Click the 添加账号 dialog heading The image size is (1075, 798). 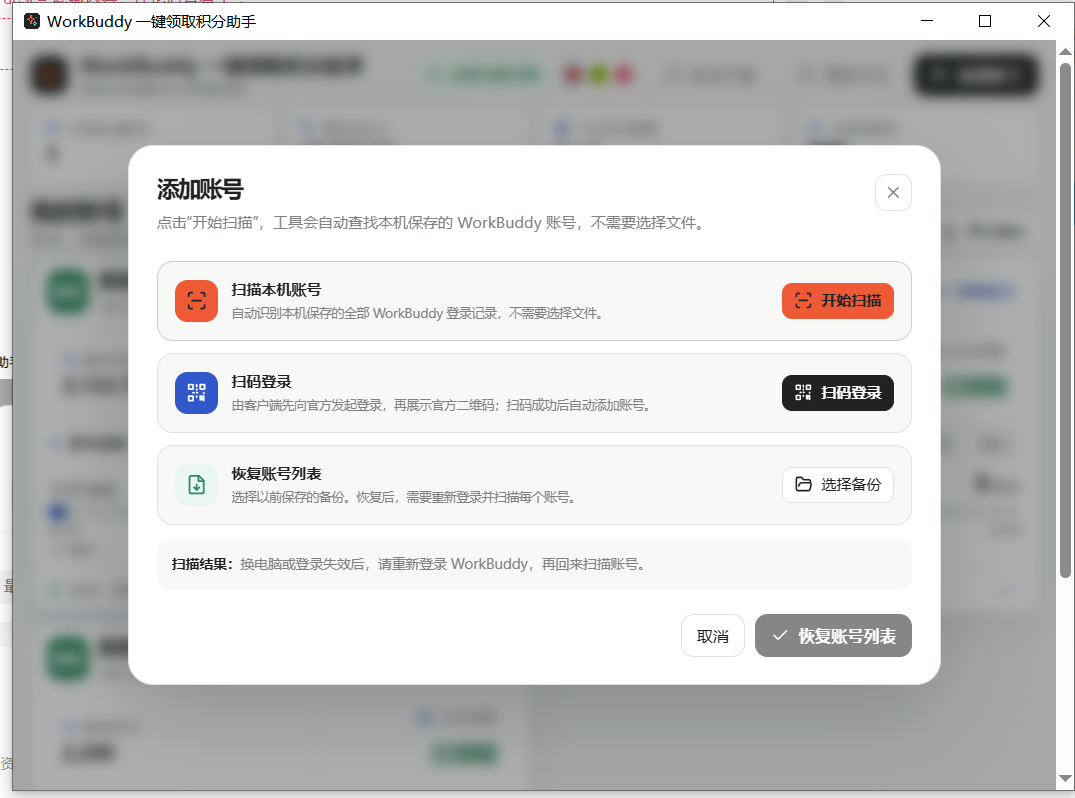tap(200, 189)
